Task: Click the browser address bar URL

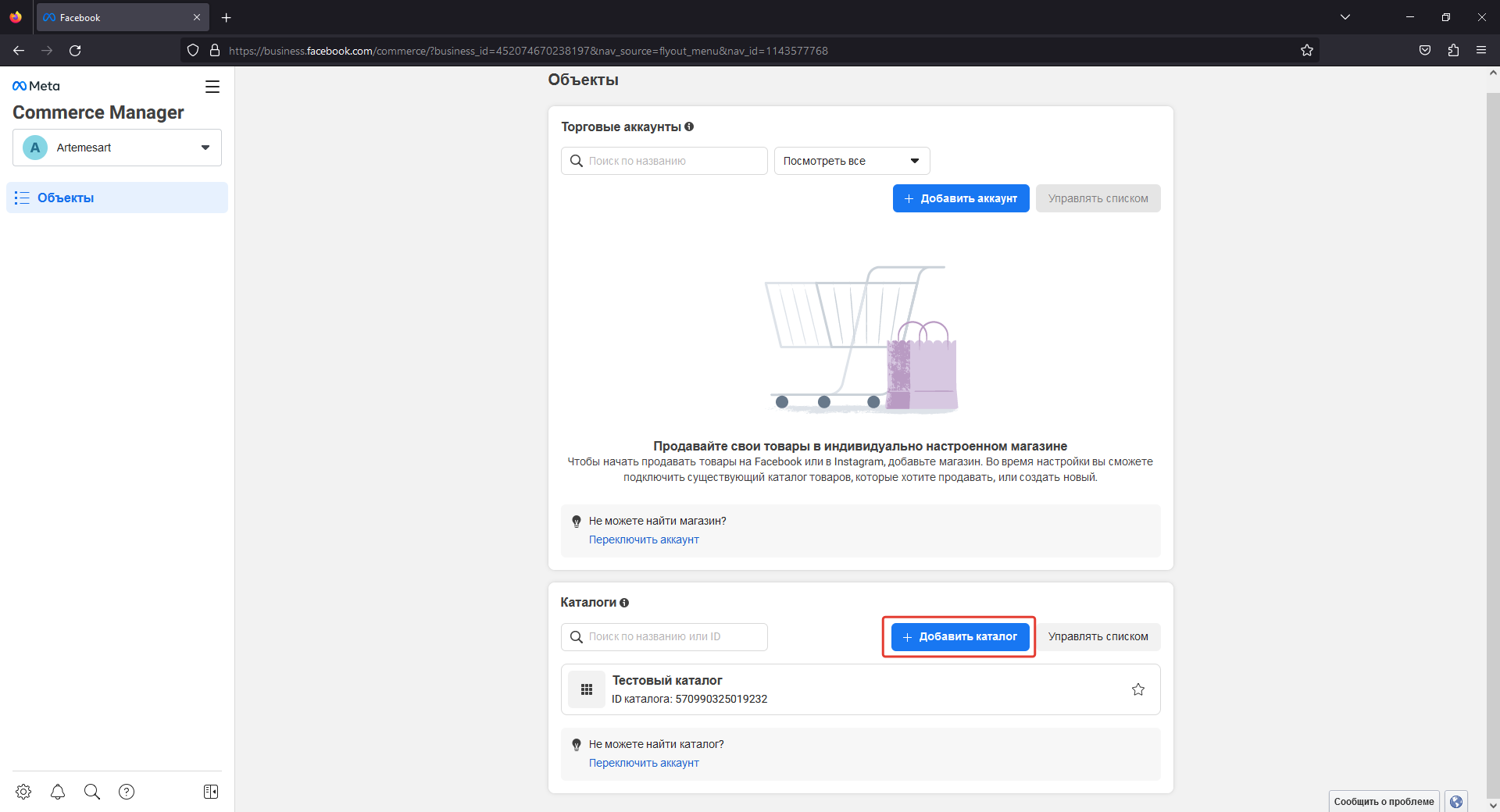Action: point(528,51)
